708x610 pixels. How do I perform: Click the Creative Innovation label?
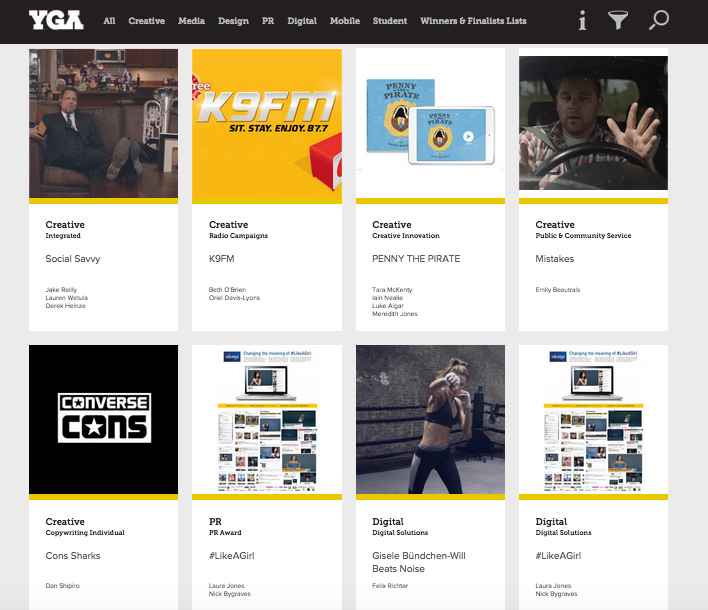coord(405,236)
